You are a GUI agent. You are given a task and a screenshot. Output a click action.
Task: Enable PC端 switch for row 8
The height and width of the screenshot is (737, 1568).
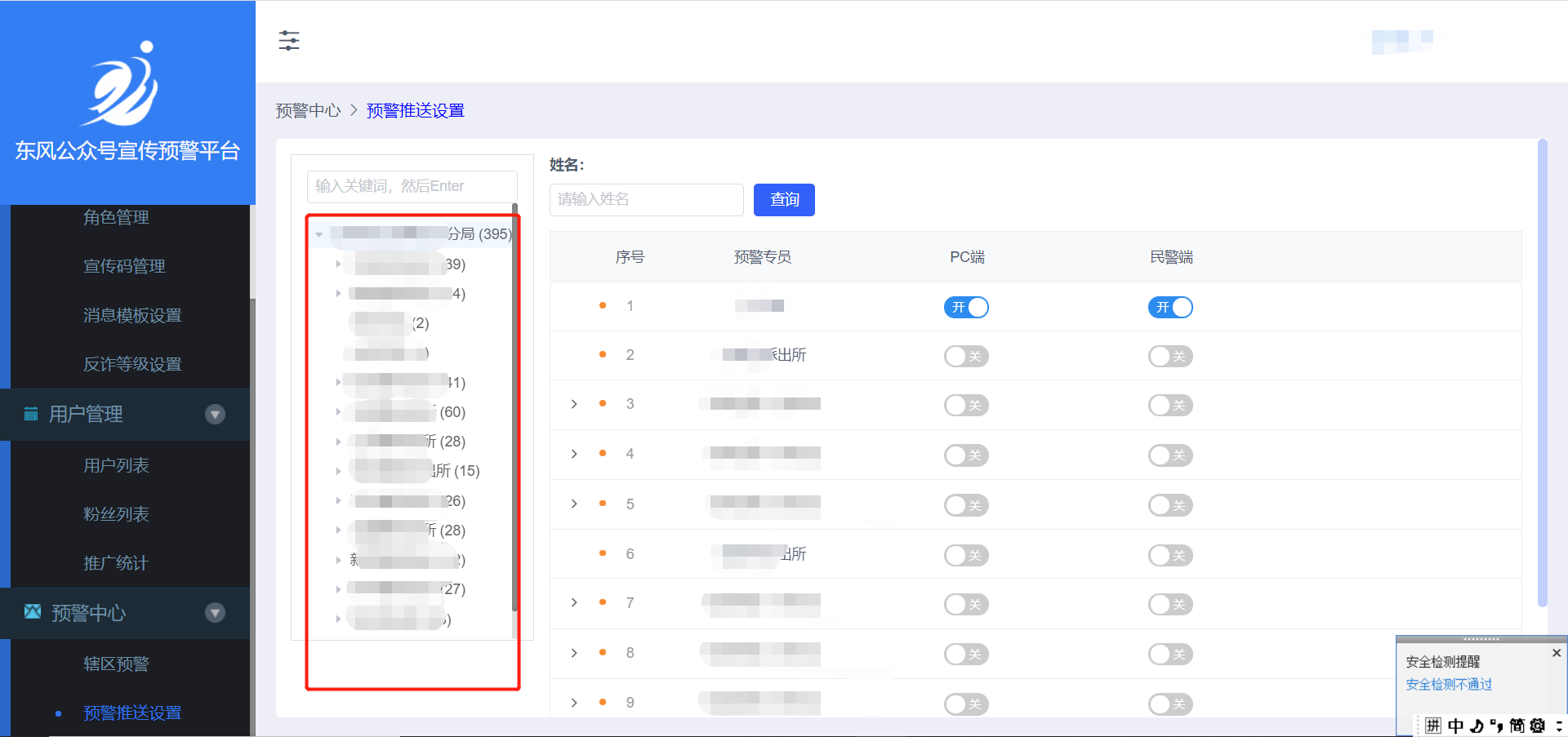966,654
